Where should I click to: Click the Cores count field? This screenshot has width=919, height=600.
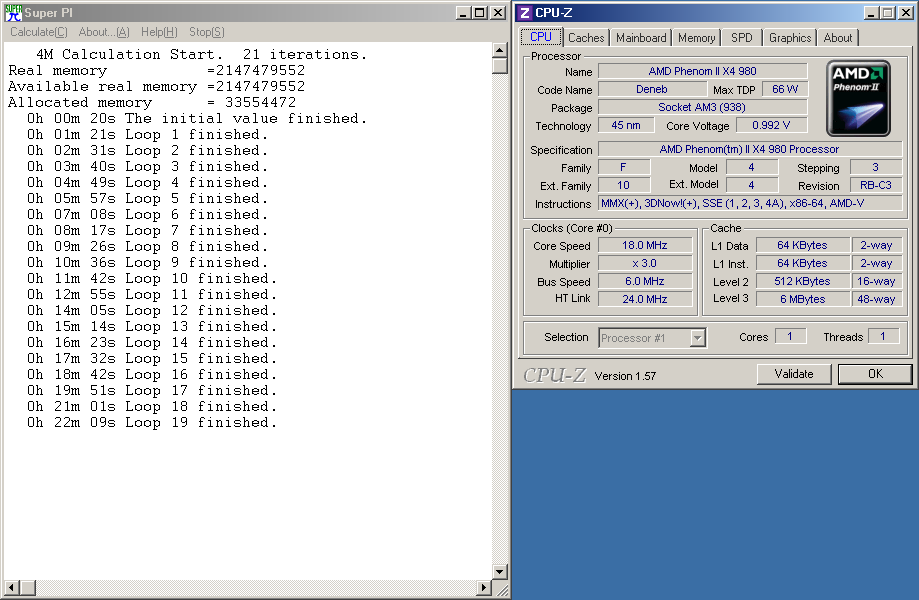tap(790, 336)
